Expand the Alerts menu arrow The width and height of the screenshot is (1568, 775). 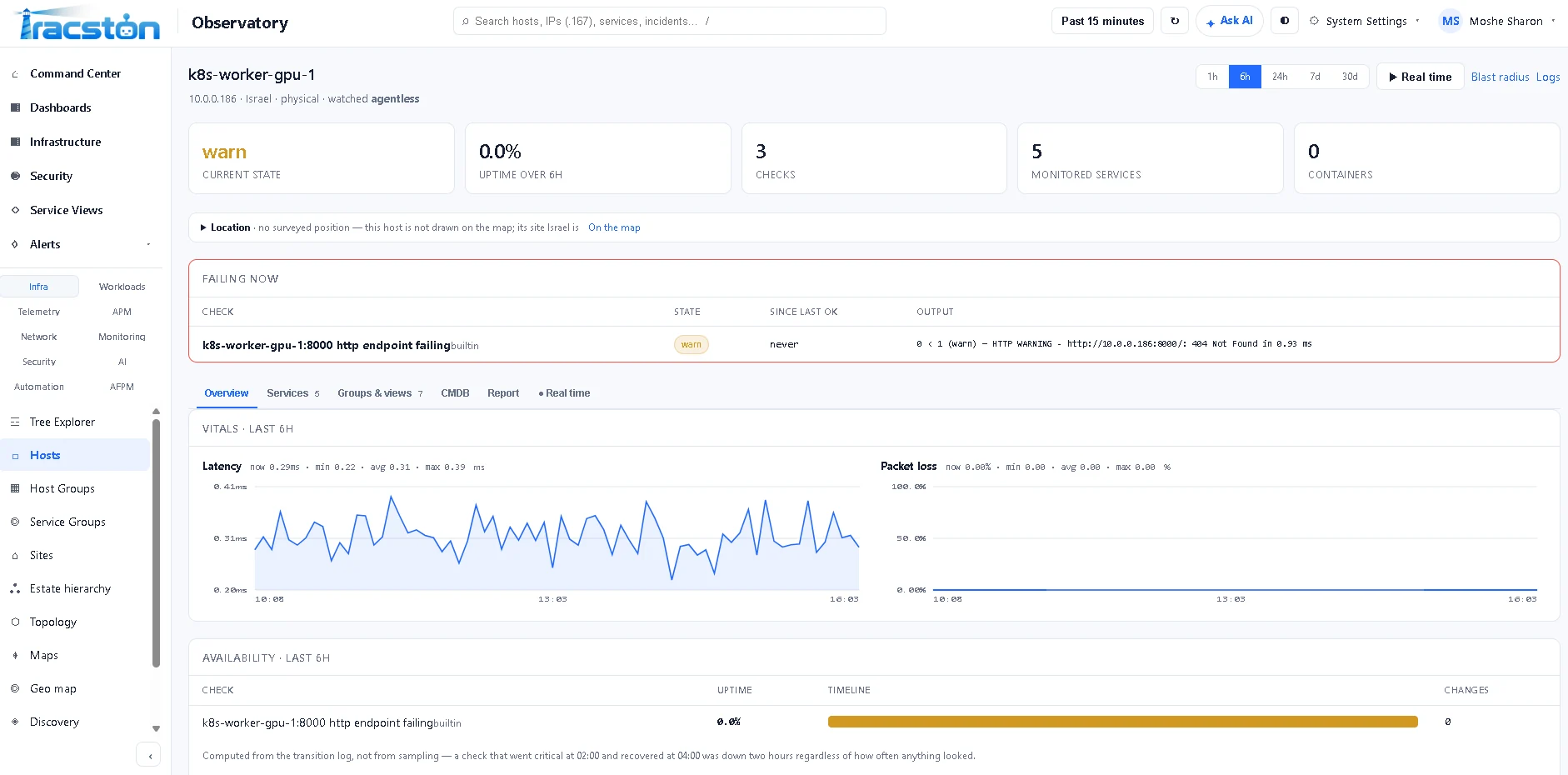[148, 244]
